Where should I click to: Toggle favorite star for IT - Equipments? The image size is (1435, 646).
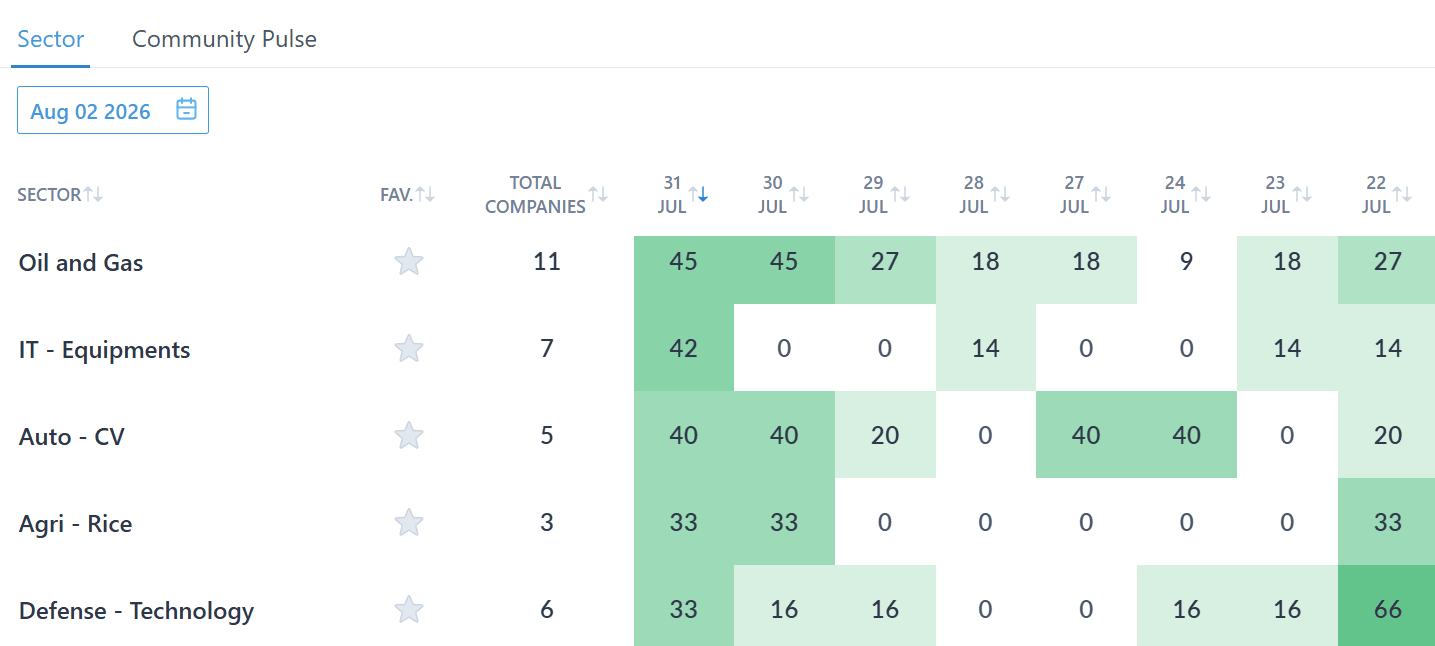[408, 349]
